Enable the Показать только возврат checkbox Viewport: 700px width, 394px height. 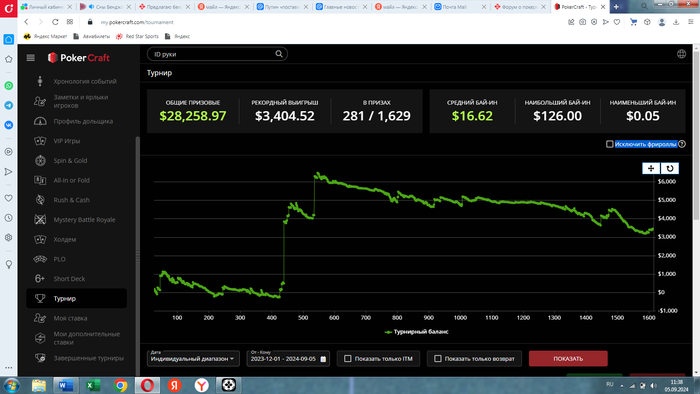click(438, 358)
